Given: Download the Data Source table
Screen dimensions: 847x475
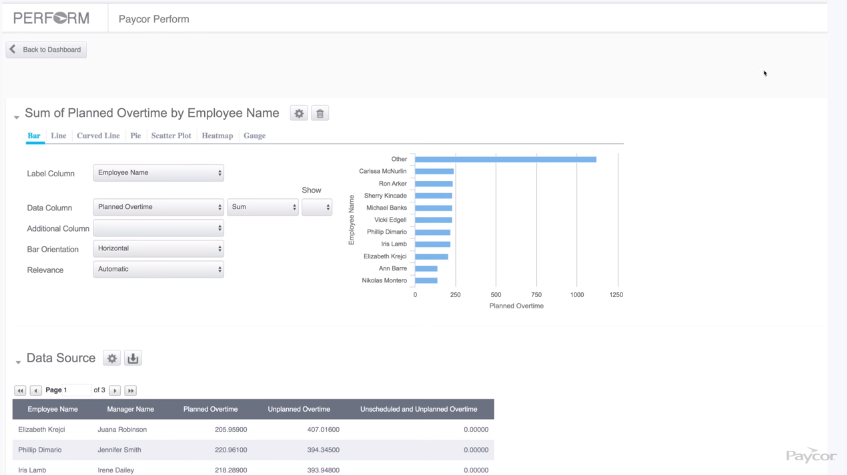Looking at the screenshot, I should coord(133,359).
